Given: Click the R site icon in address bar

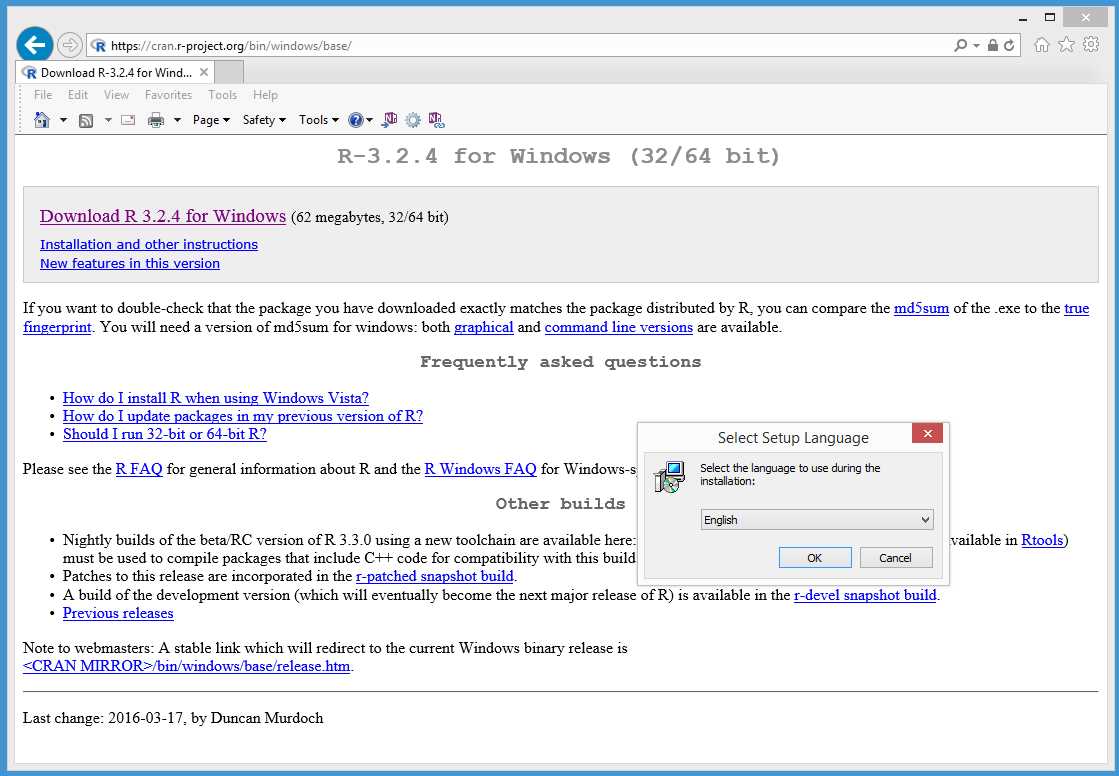Looking at the screenshot, I should click(x=98, y=46).
